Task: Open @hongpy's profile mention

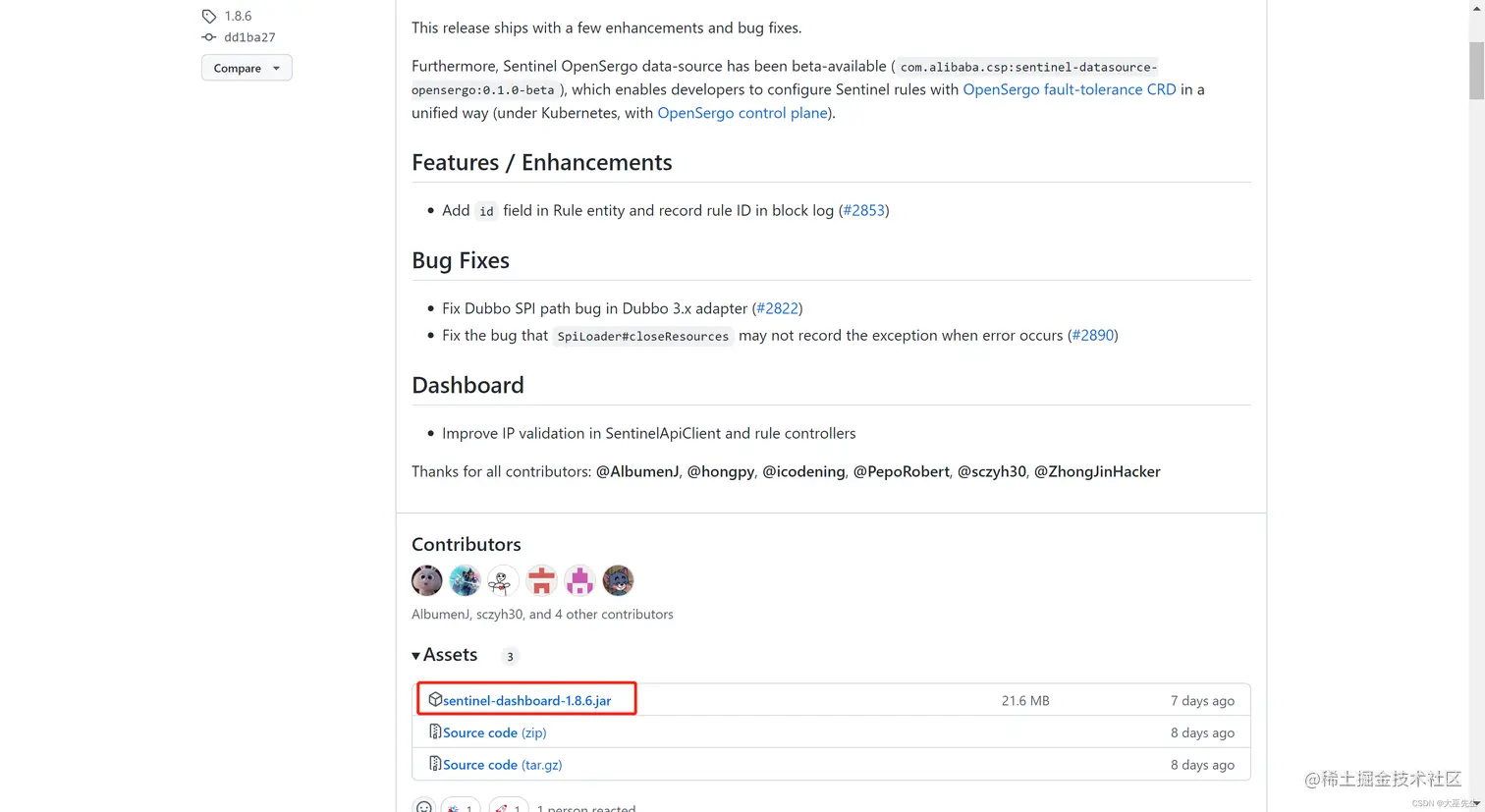Action: 721,471
